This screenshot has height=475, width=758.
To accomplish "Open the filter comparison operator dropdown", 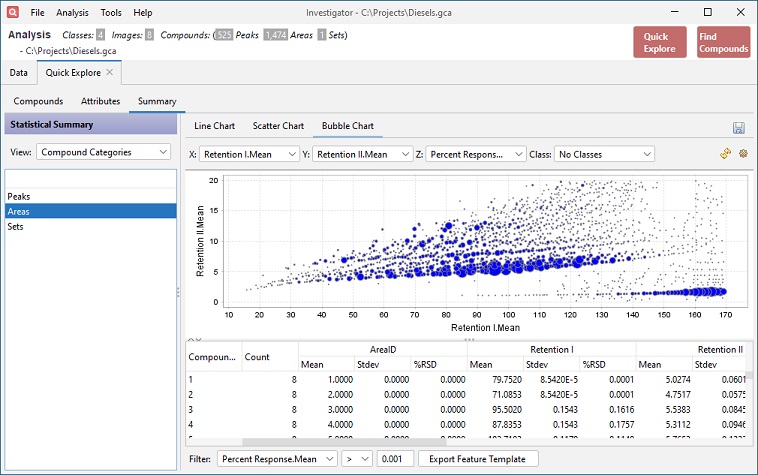I will (x=357, y=459).
